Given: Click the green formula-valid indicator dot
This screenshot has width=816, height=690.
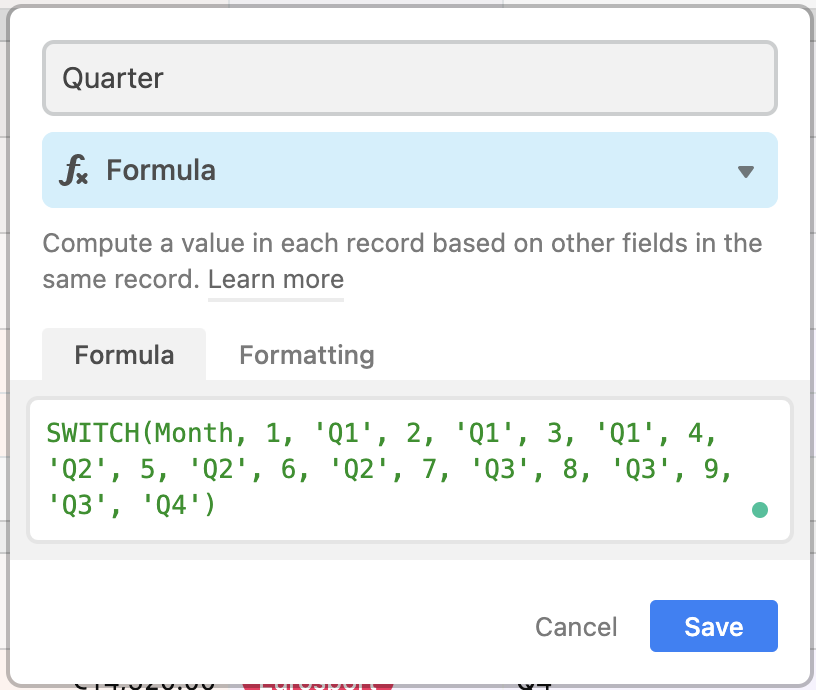Looking at the screenshot, I should tap(759, 510).
